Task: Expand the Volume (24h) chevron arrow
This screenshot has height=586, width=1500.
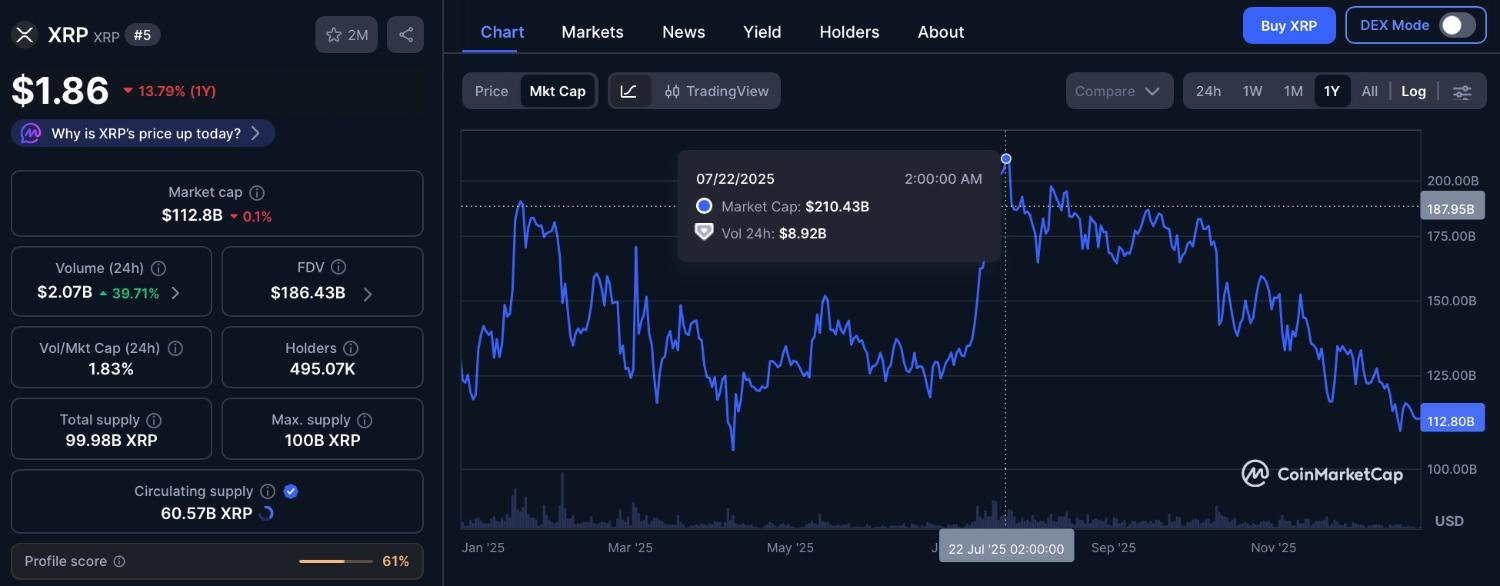Action: (x=176, y=293)
